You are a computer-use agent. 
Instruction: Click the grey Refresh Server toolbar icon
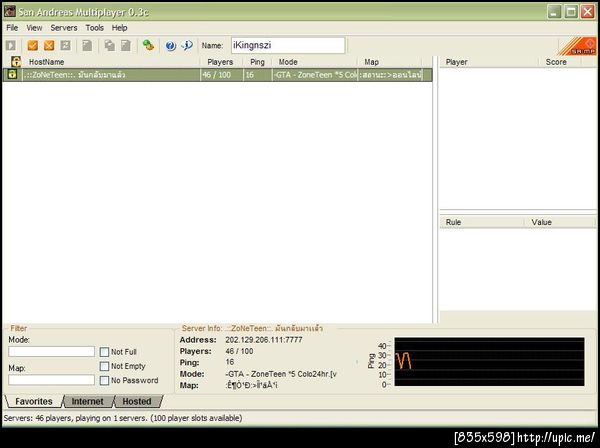tap(66, 46)
